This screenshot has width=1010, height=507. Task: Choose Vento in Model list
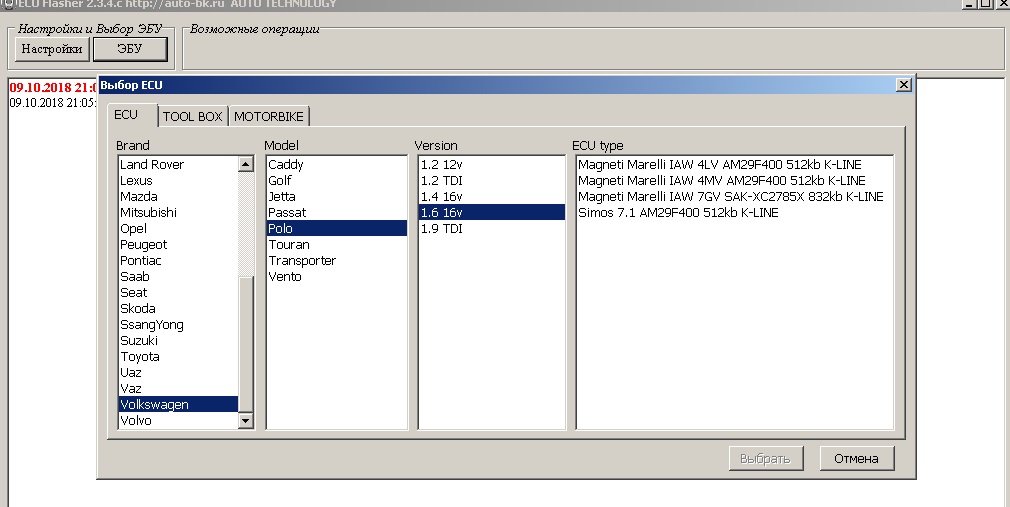tap(337, 276)
